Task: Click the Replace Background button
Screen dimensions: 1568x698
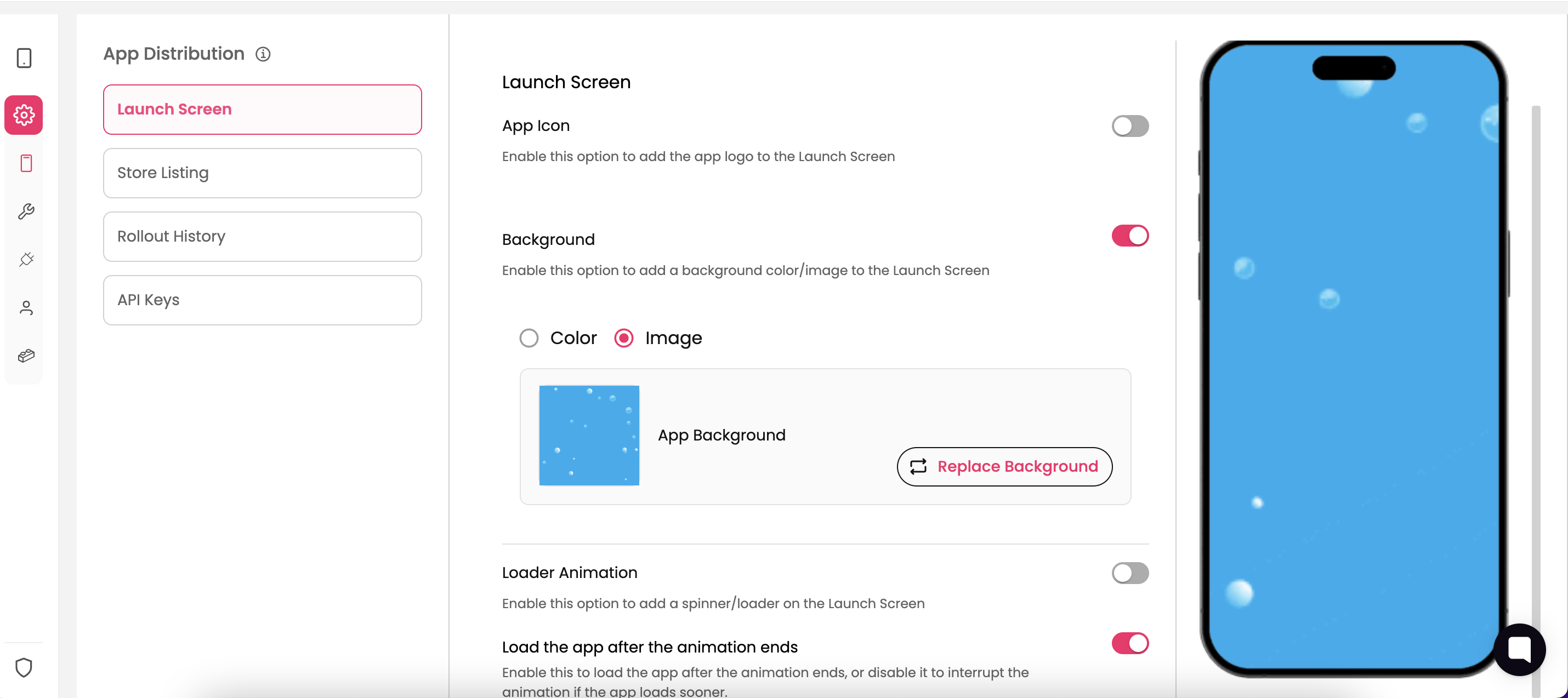Action: click(1004, 467)
